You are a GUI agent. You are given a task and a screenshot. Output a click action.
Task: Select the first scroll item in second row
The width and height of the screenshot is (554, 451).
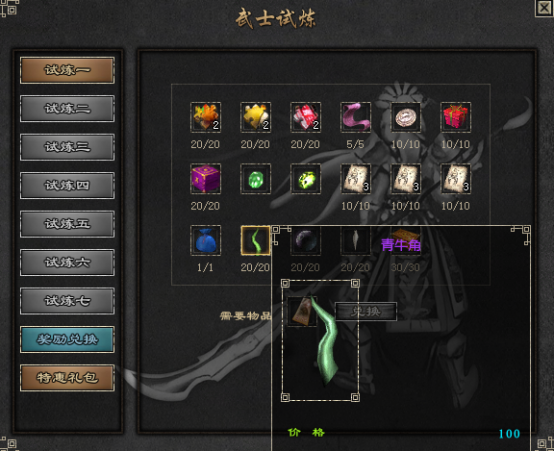click(355, 179)
